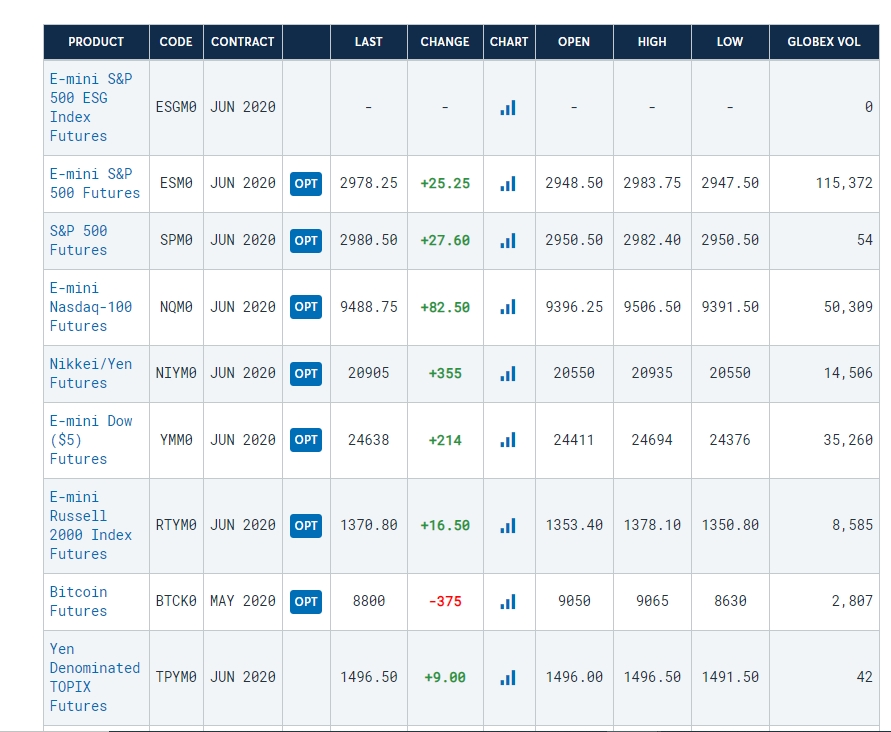
Task: Select the negative change value -375
Action: (x=445, y=601)
